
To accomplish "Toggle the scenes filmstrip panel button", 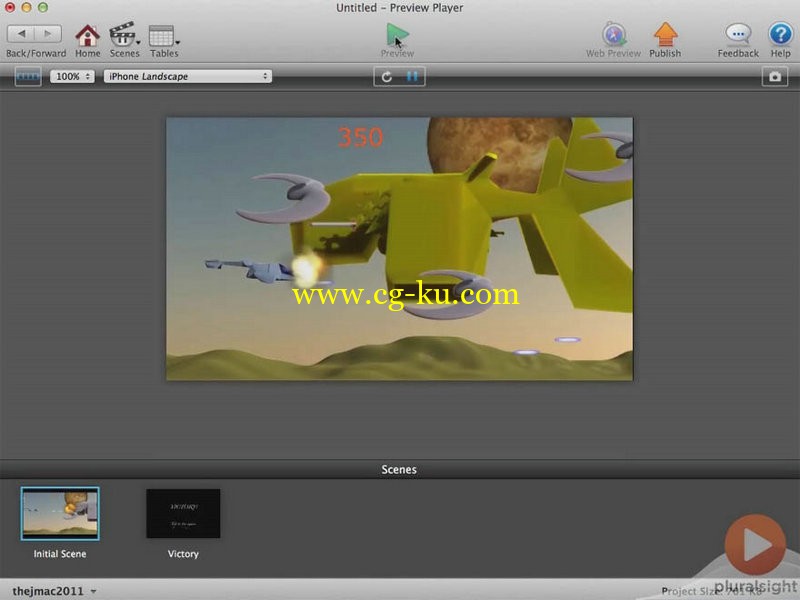I will (28, 77).
